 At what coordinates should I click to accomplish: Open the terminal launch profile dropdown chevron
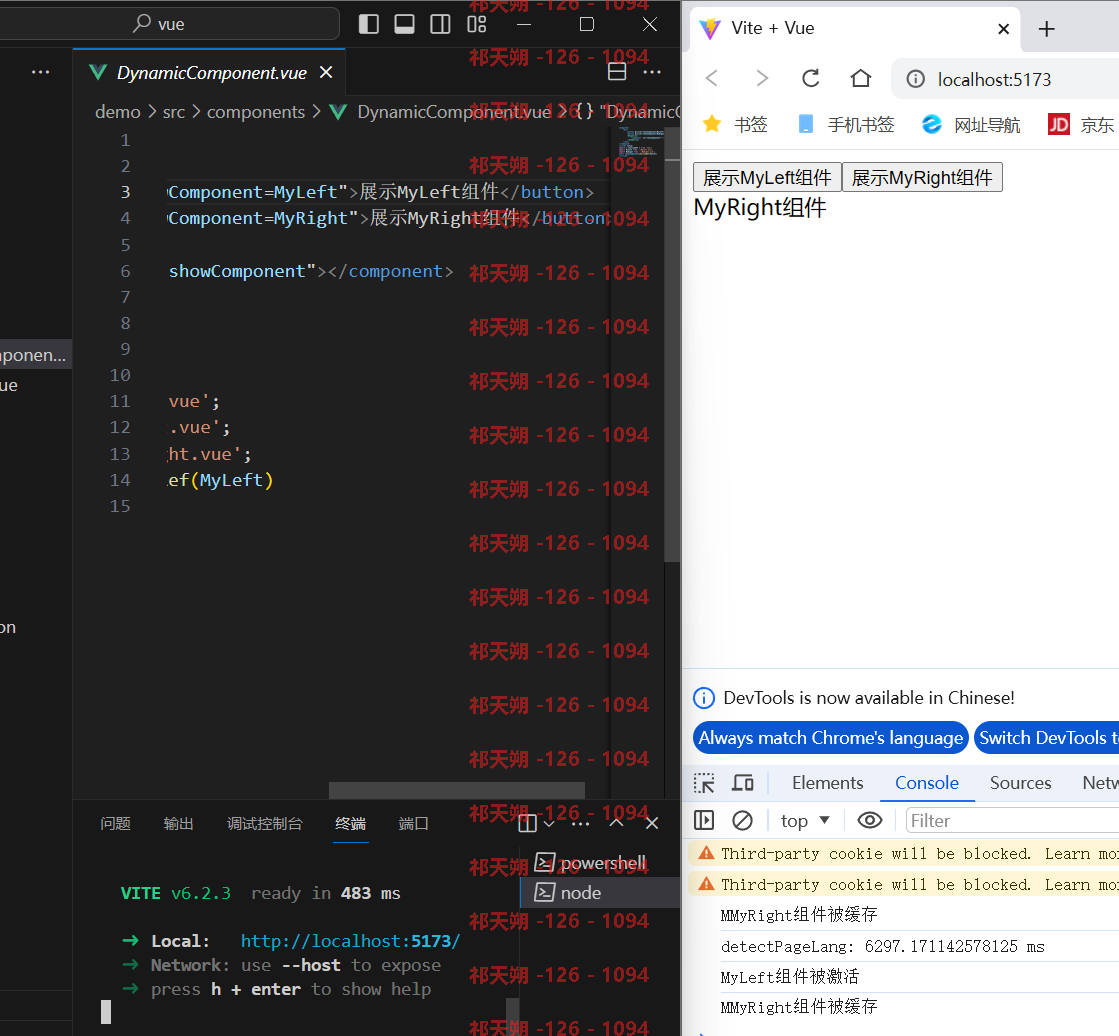[x=549, y=823]
